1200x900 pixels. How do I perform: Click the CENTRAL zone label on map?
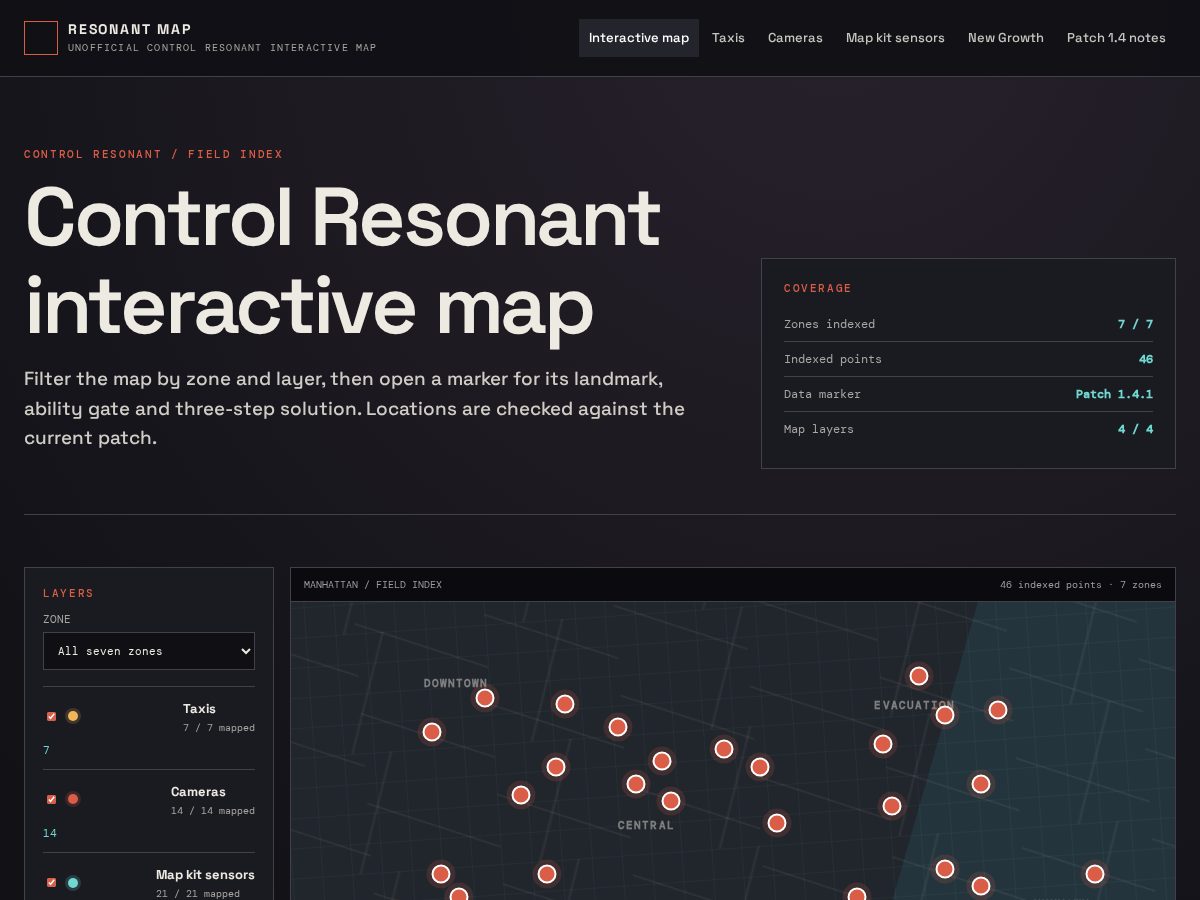(645, 825)
